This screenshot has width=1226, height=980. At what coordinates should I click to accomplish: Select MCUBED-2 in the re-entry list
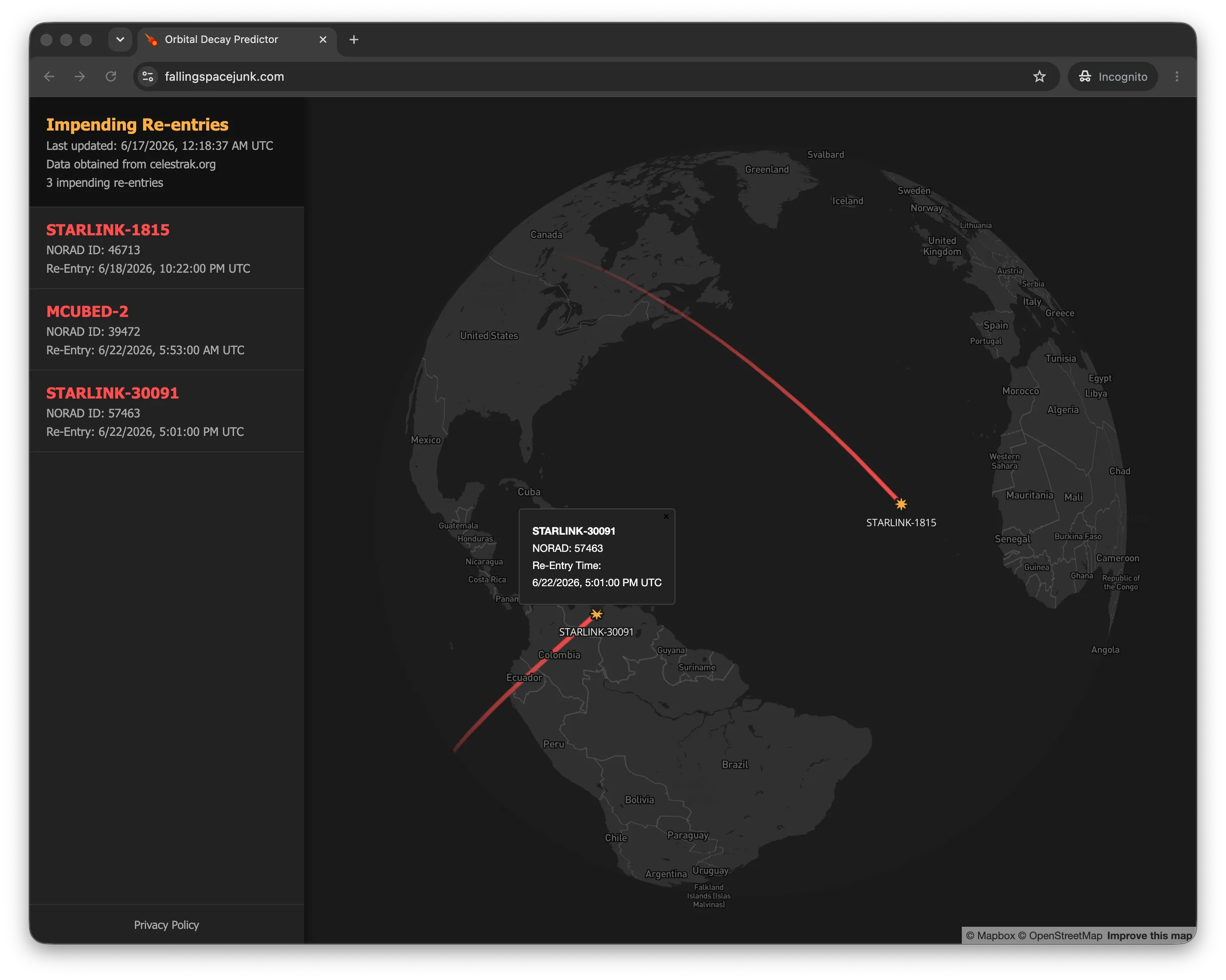click(x=167, y=330)
